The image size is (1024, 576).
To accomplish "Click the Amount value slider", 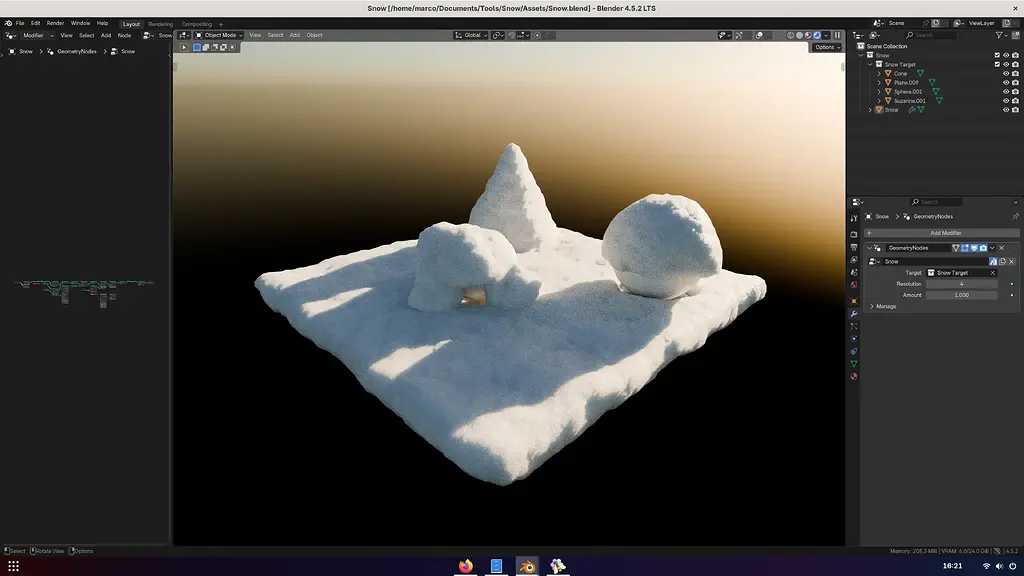I will 961,295.
